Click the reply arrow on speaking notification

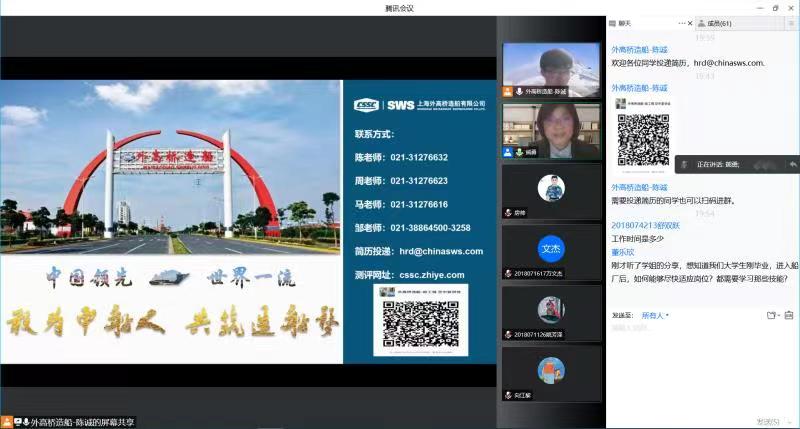[792, 164]
